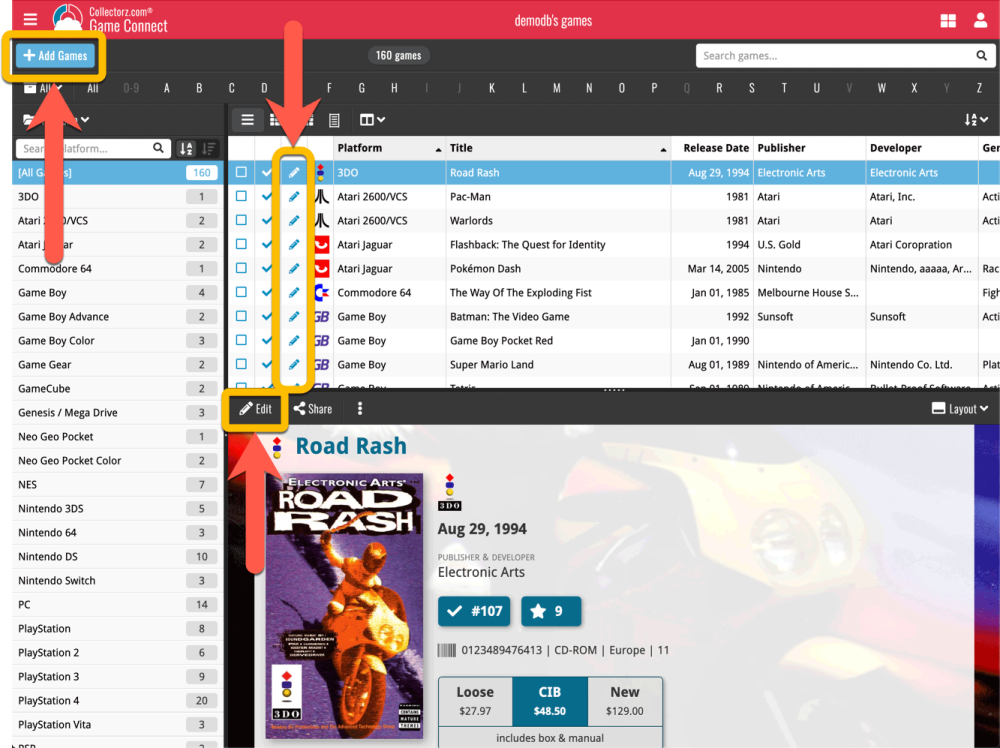Sort by Release Date column header
This screenshot has height=748, width=1000.
(712, 148)
